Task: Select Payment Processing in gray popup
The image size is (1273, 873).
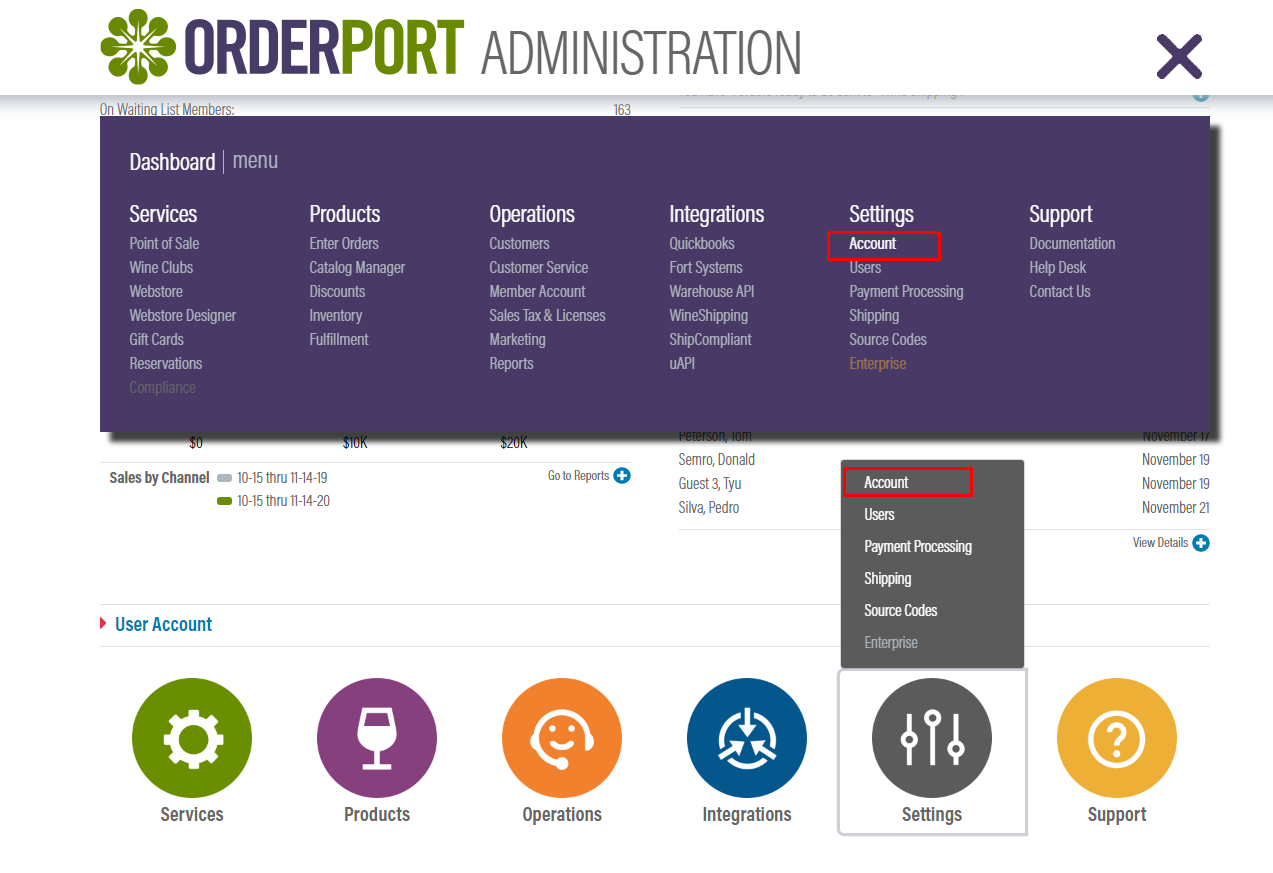Action: click(x=918, y=546)
